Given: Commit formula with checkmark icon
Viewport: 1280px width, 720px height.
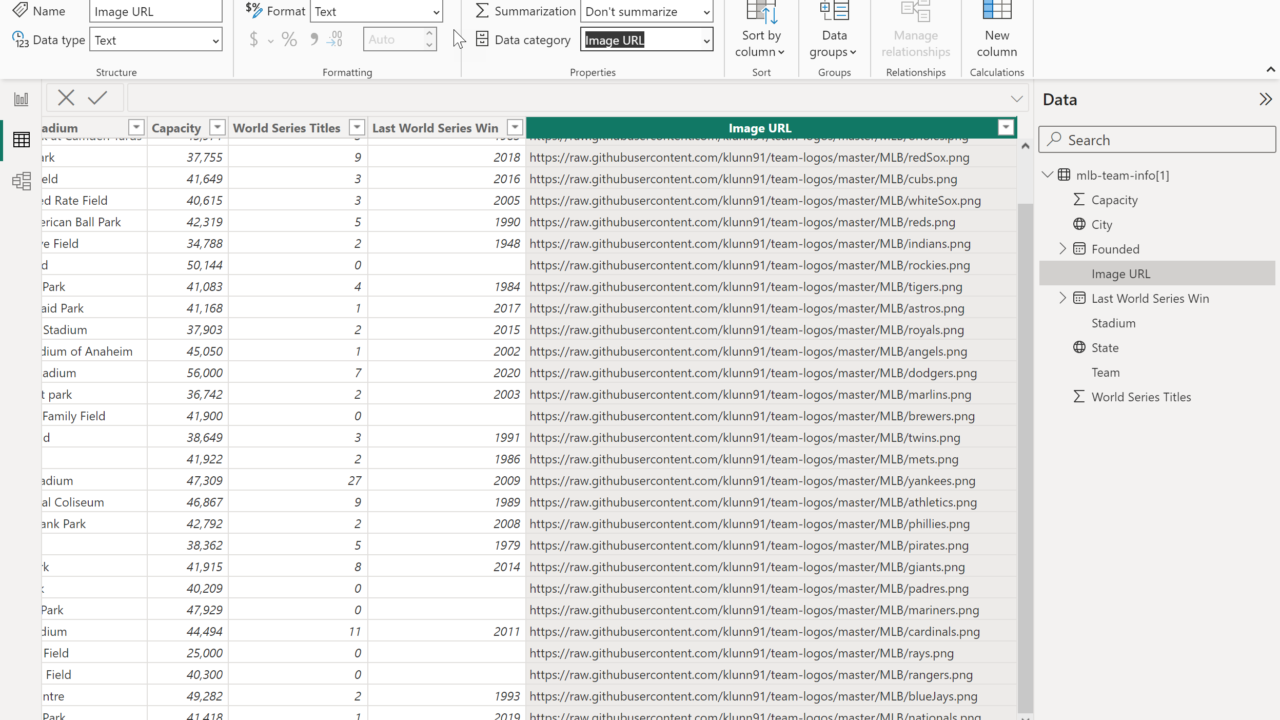Looking at the screenshot, I should pyautogui.click(x=97, y=98).
